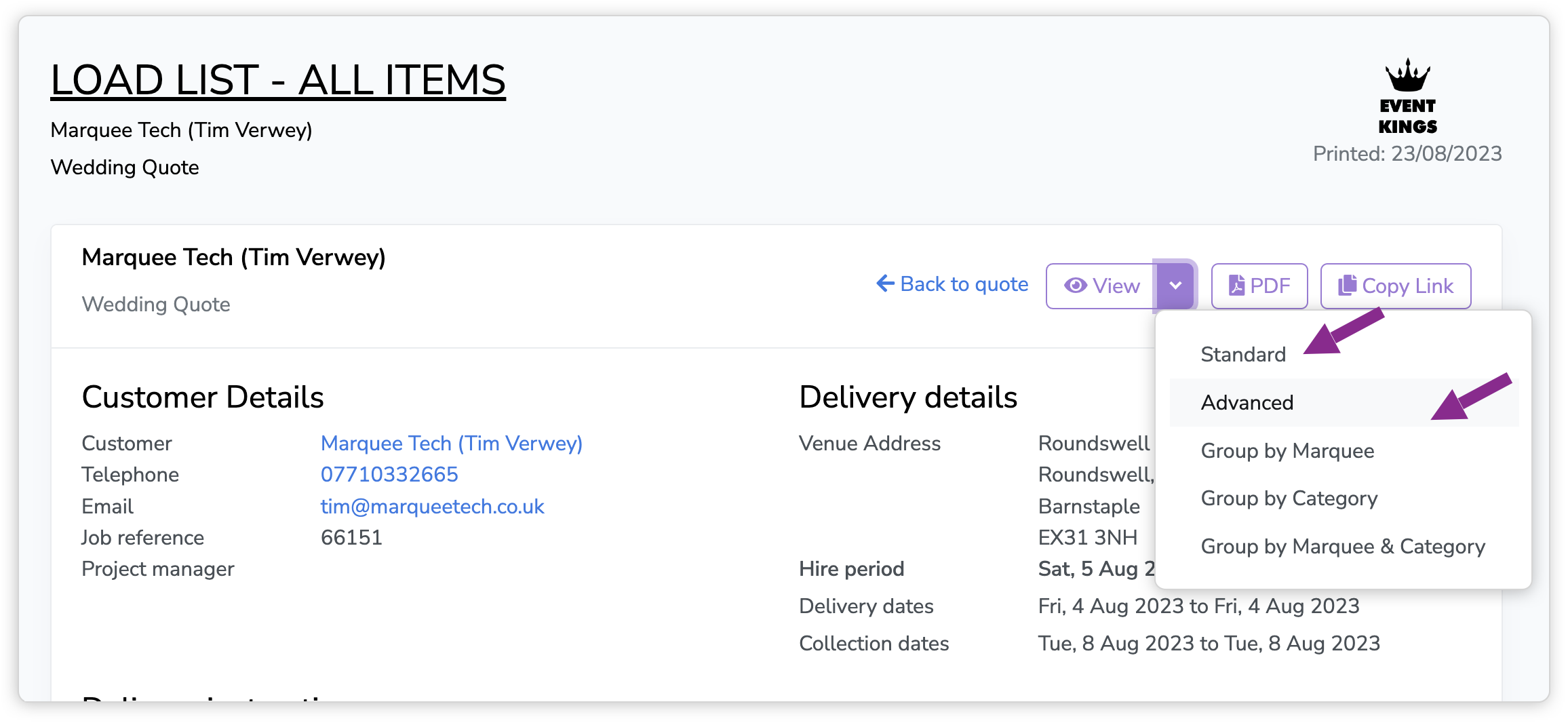The height and width of the screenshot is (723, 1568).
Task: Email tim@marqueetech.co.uk
Action: click(433, 507)
